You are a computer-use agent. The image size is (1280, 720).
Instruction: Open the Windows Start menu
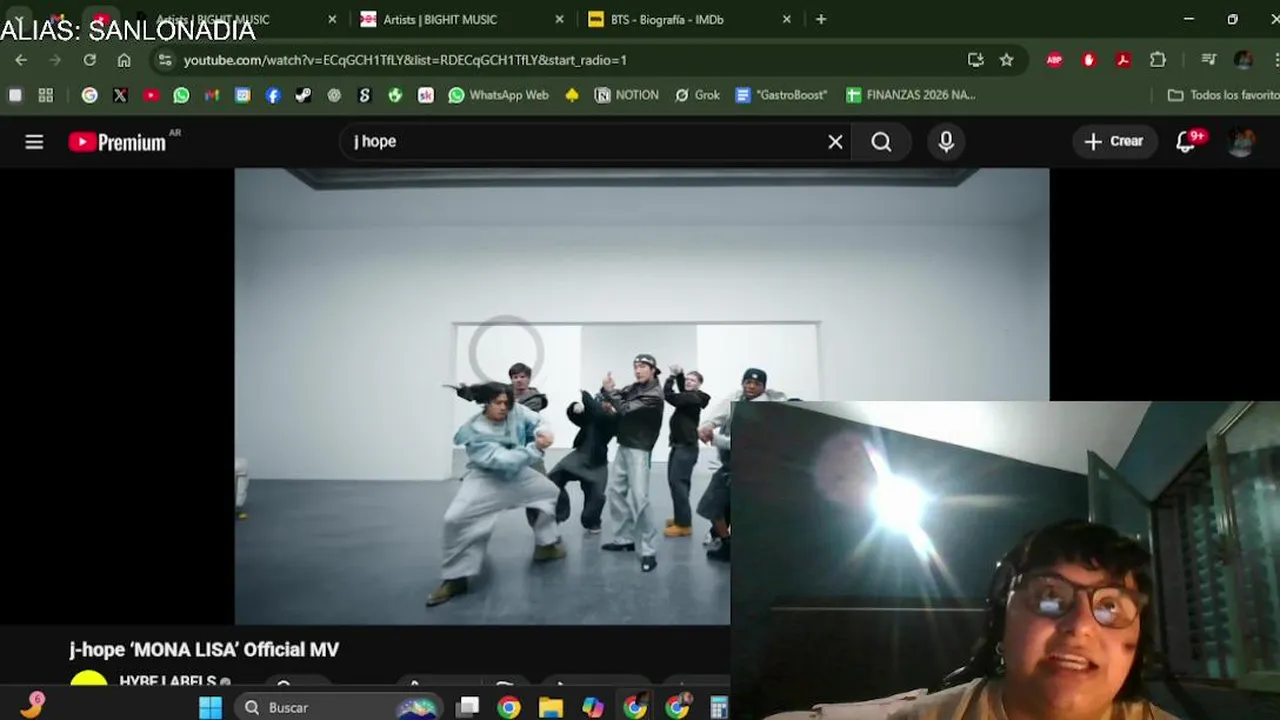210,707
